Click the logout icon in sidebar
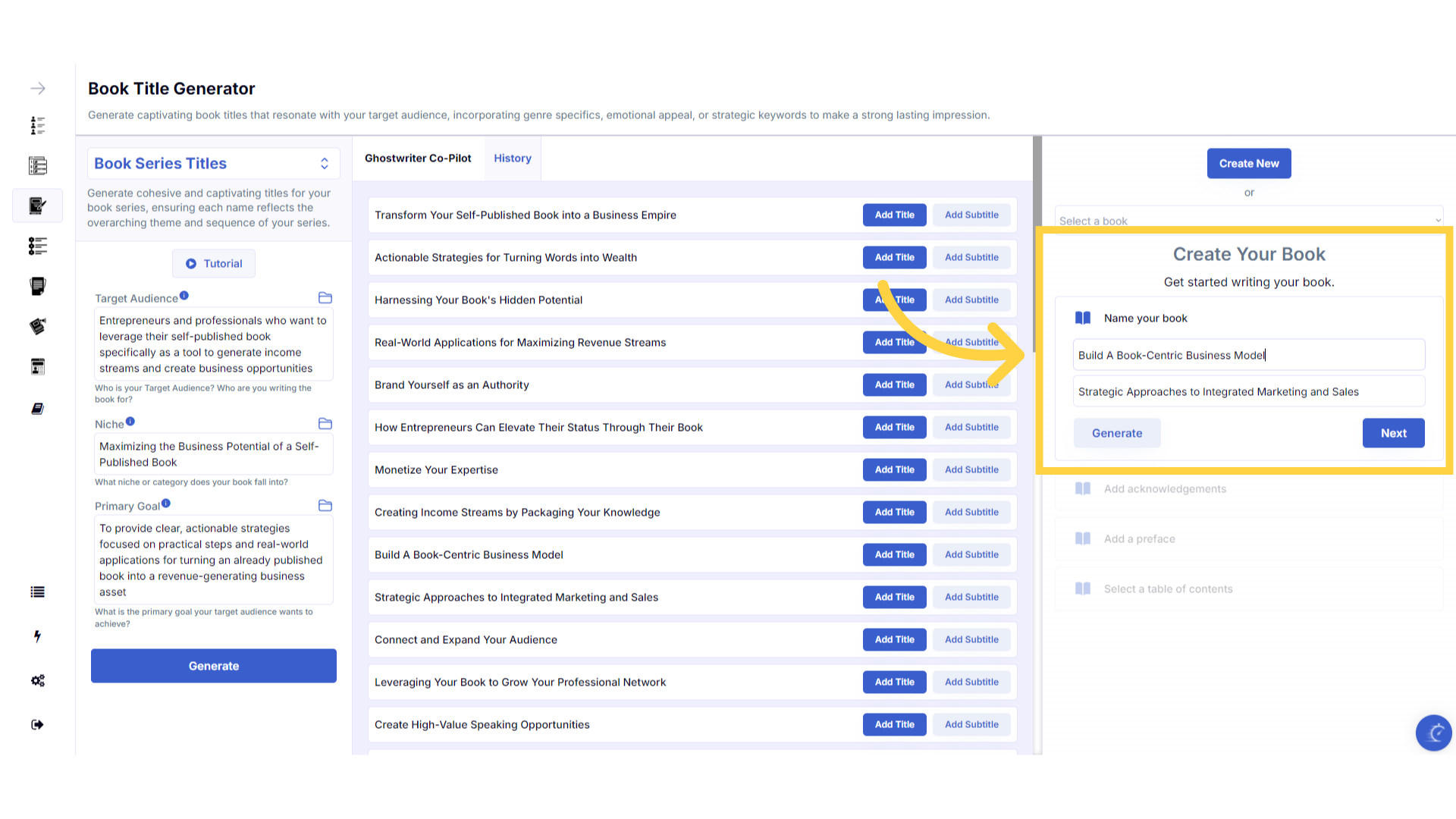 tap(37, 725)
